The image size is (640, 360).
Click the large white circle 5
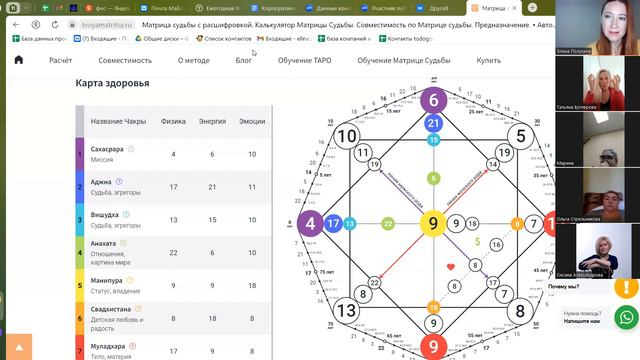[x=520, y=136]
